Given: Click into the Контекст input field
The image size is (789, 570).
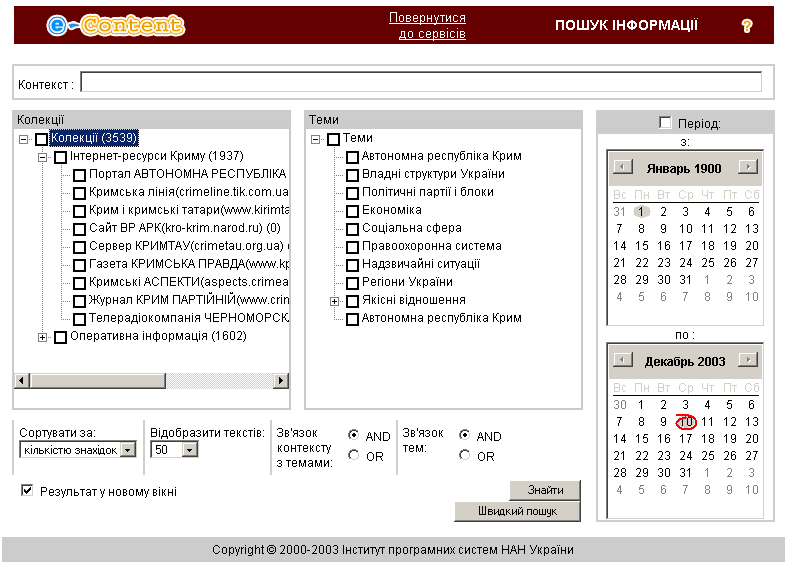Looking at the screenshot, I should coord(421,82).
